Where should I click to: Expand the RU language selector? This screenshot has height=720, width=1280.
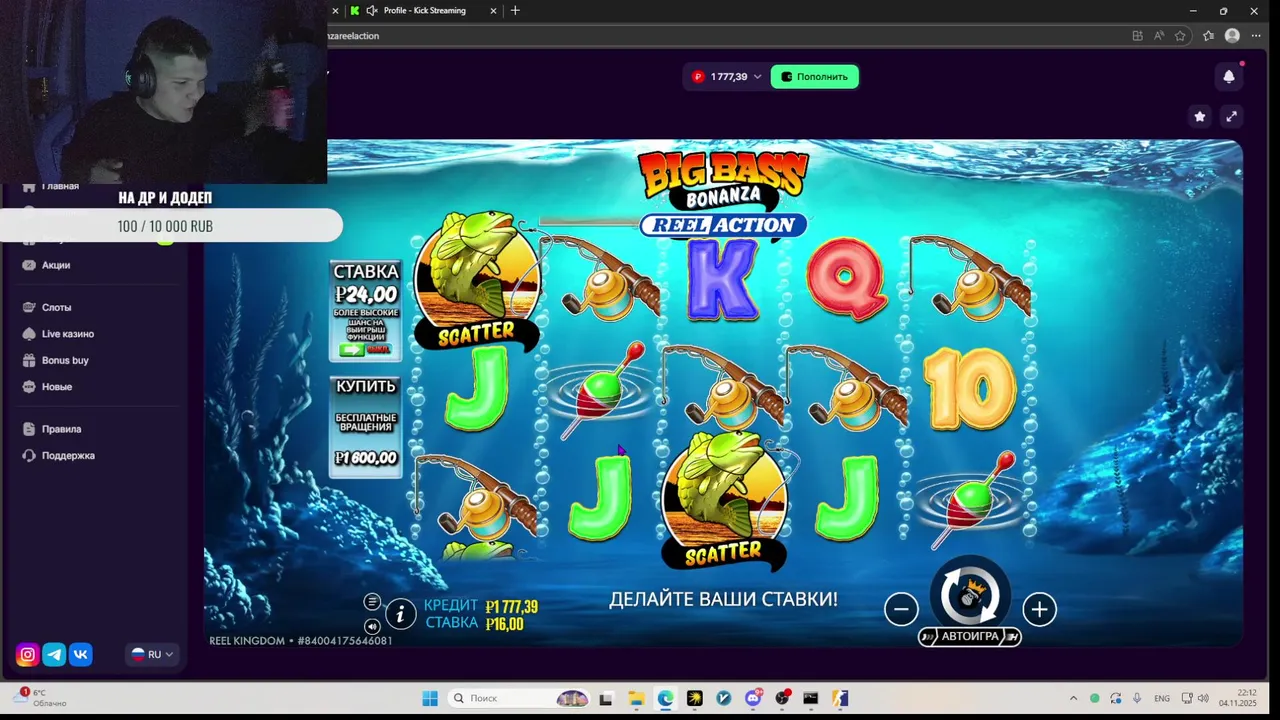click(x=152, y=654)
